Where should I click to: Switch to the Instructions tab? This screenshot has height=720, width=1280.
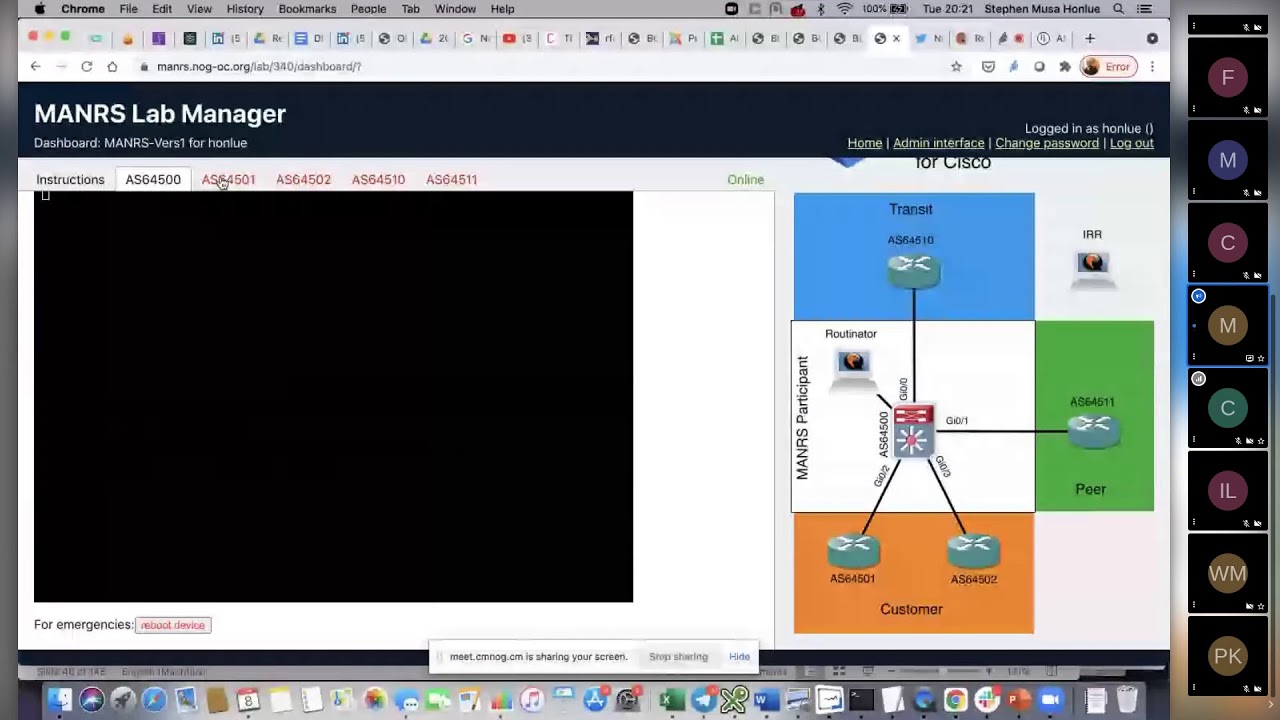(70, 179)
